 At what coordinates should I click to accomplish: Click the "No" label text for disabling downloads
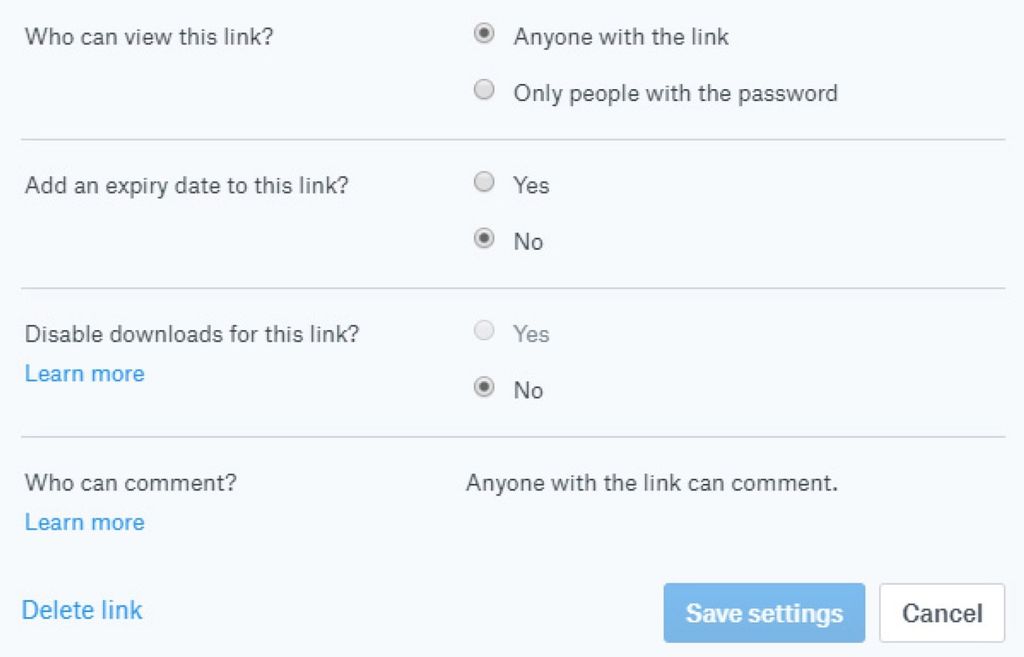point(528,390)
